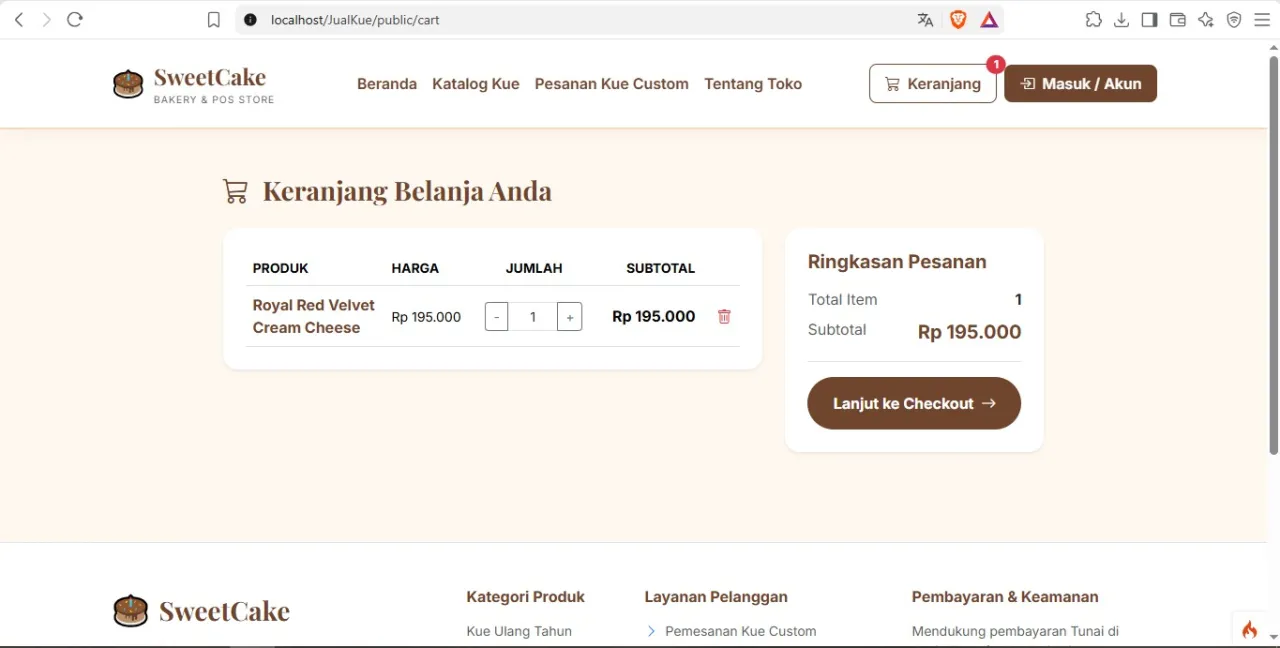Go to Pesanan Kue Custom page
Image resolution: width=1280 pixels, height=648 pixels.
[x=612, y=84]
